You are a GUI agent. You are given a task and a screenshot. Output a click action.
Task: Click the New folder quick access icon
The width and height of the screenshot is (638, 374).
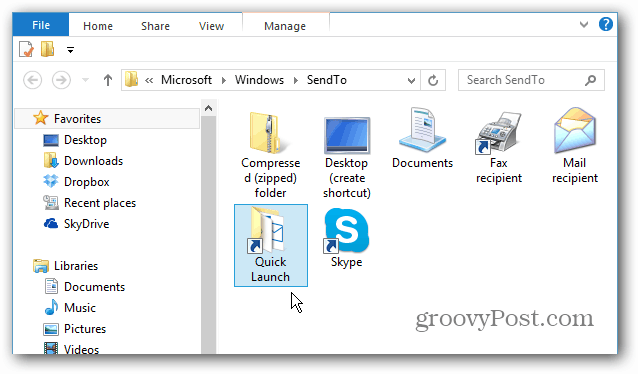tap(48, 49)
